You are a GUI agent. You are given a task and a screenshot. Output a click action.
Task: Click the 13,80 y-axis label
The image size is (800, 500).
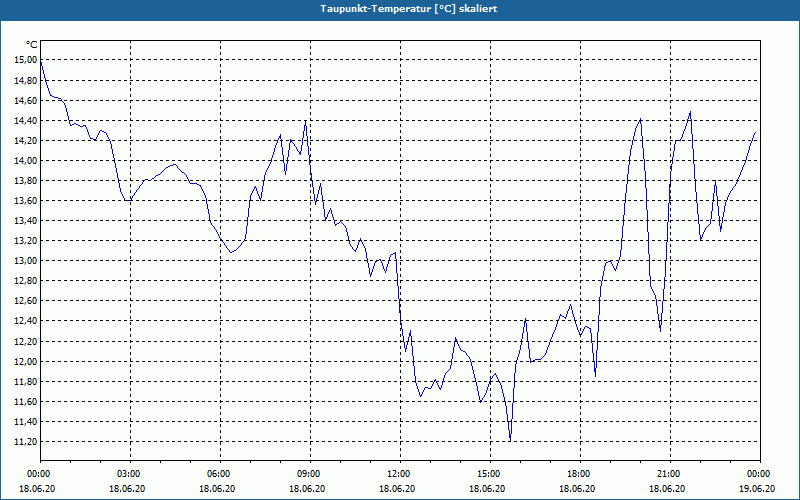click(27, 181)
